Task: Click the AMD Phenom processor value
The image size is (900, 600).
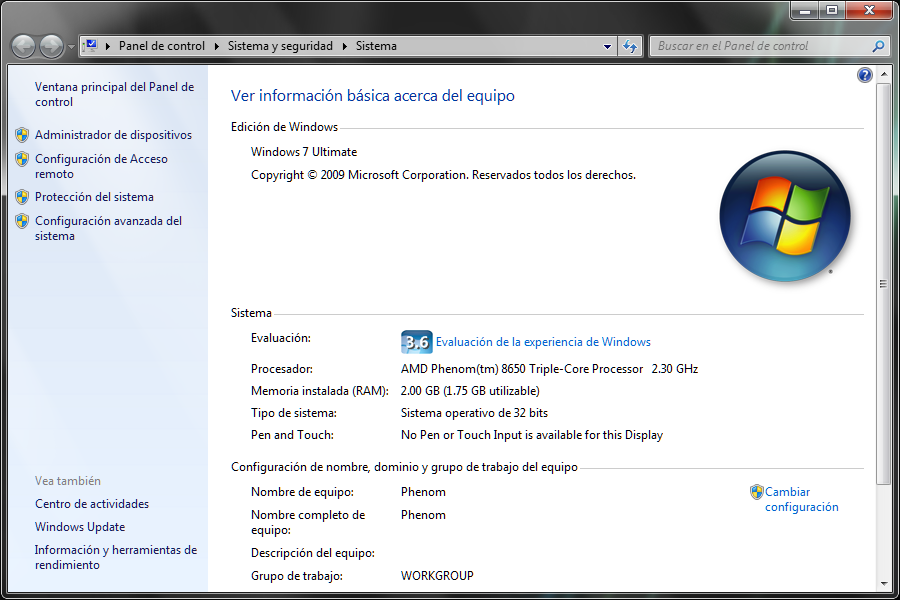Action: coord(549,369)
